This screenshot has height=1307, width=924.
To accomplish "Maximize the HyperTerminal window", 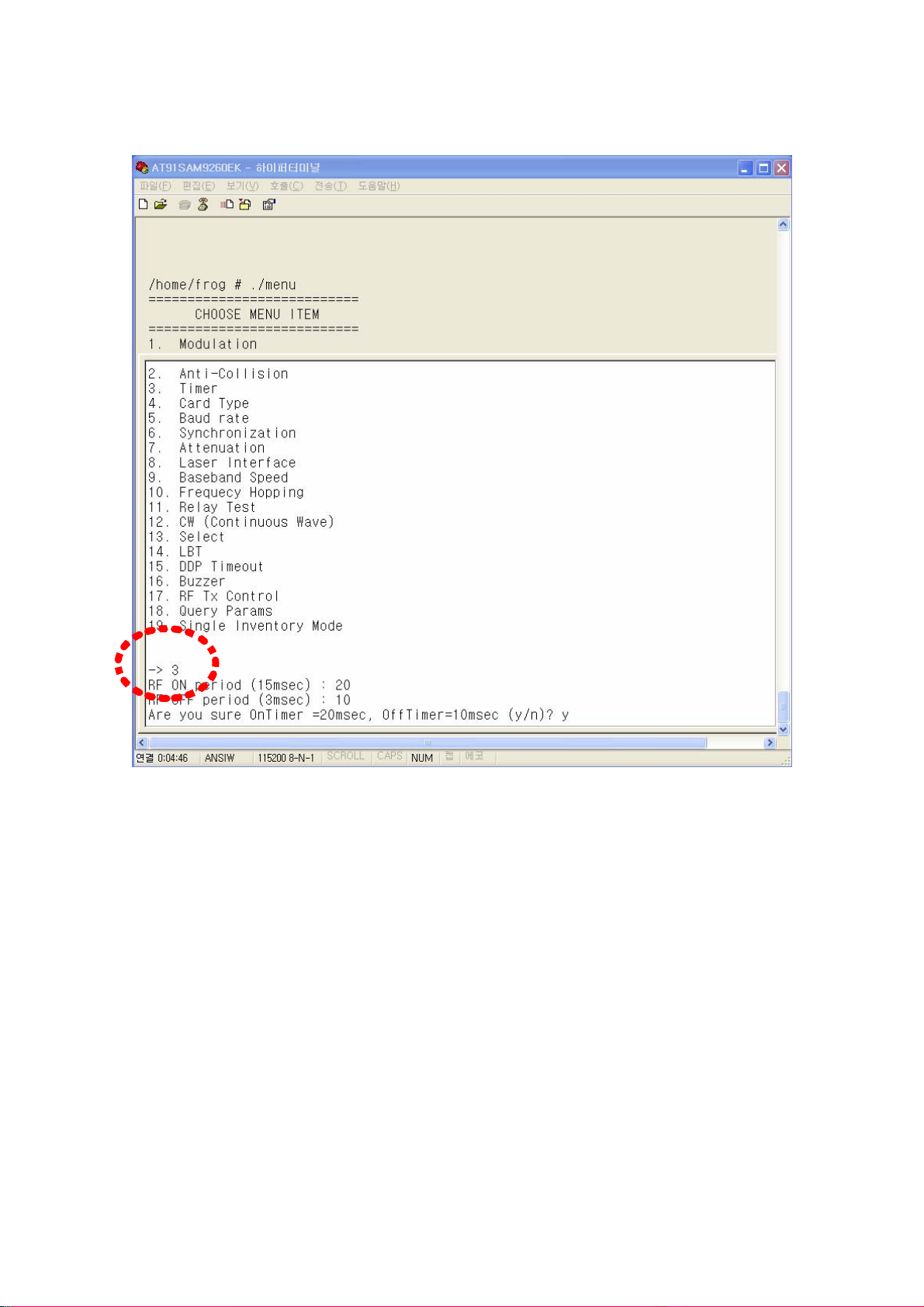I will [x=763, y=168].
